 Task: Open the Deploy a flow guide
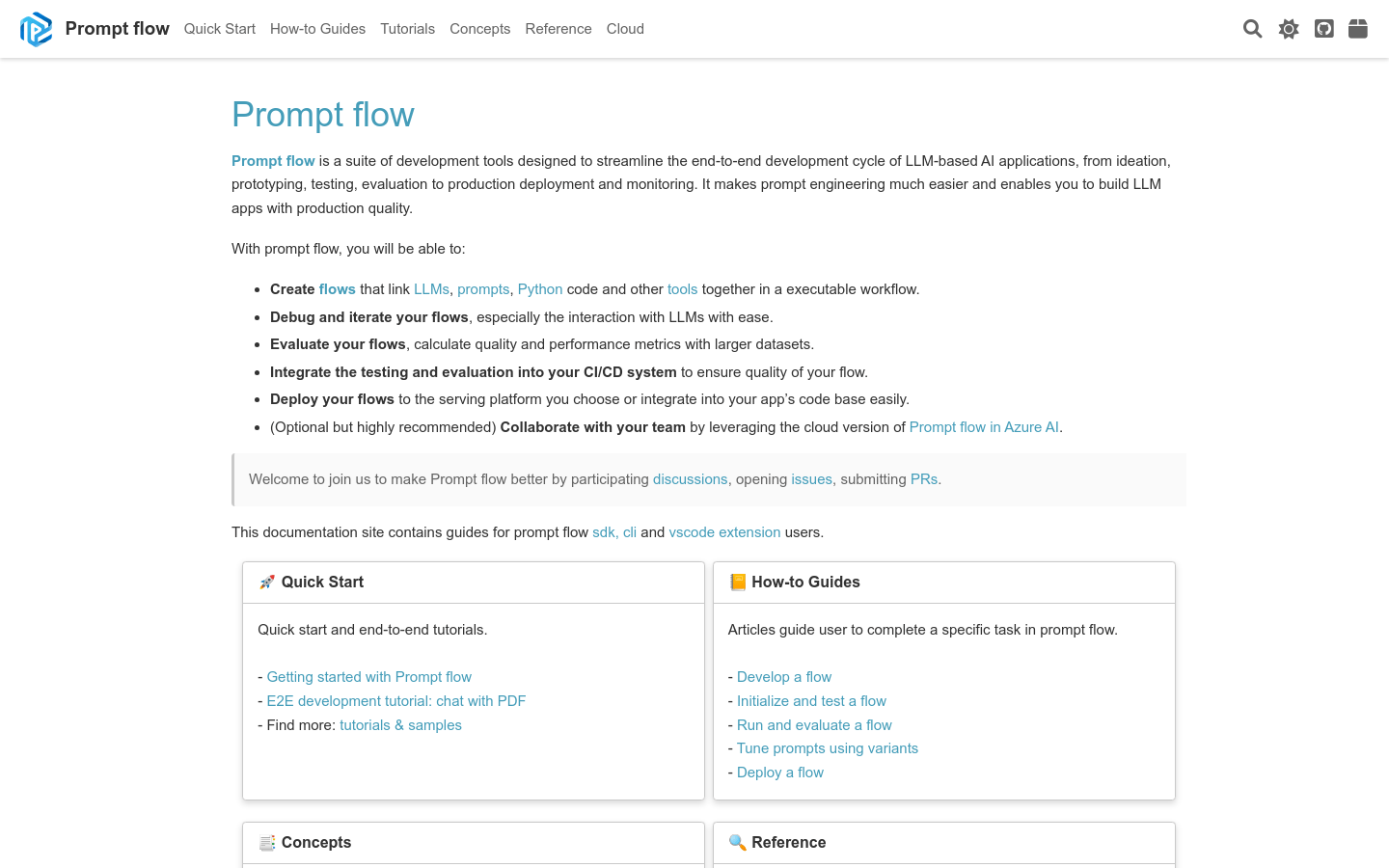pos(779,773)
